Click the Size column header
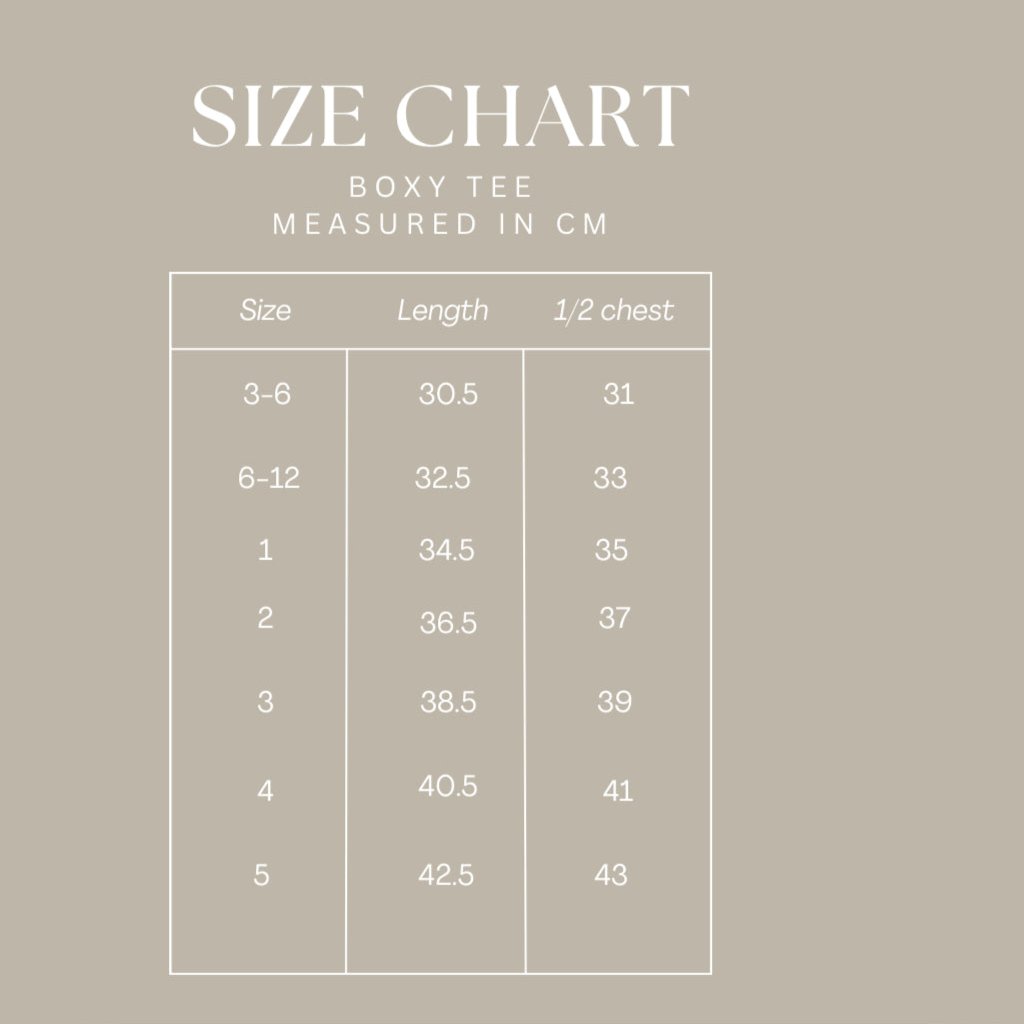The width and height of the screenshot is (1024, 1024). [x=265, y=311]
